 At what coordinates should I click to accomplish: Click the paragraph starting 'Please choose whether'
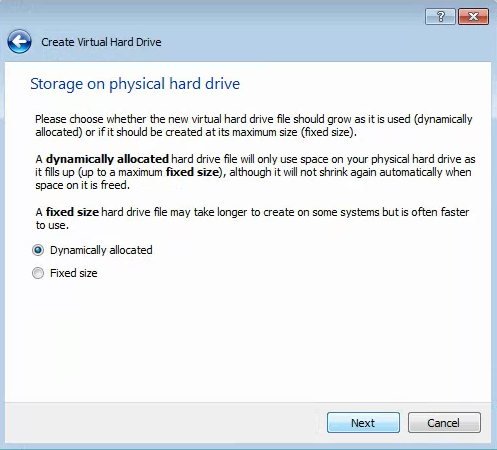(254, 126)
